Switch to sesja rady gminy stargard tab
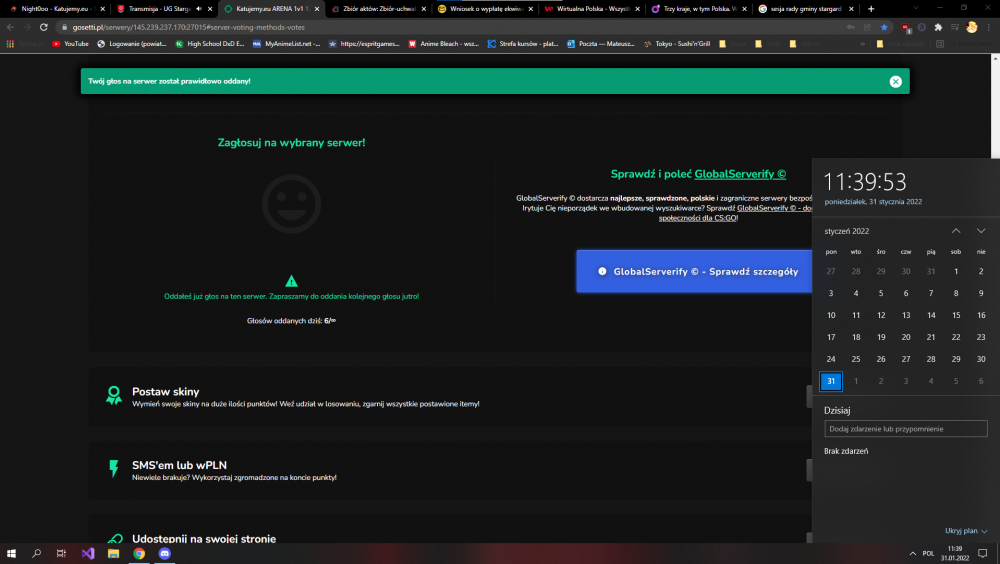The height and width of the screenshot is (564, 1000). [x=805, y=9]
